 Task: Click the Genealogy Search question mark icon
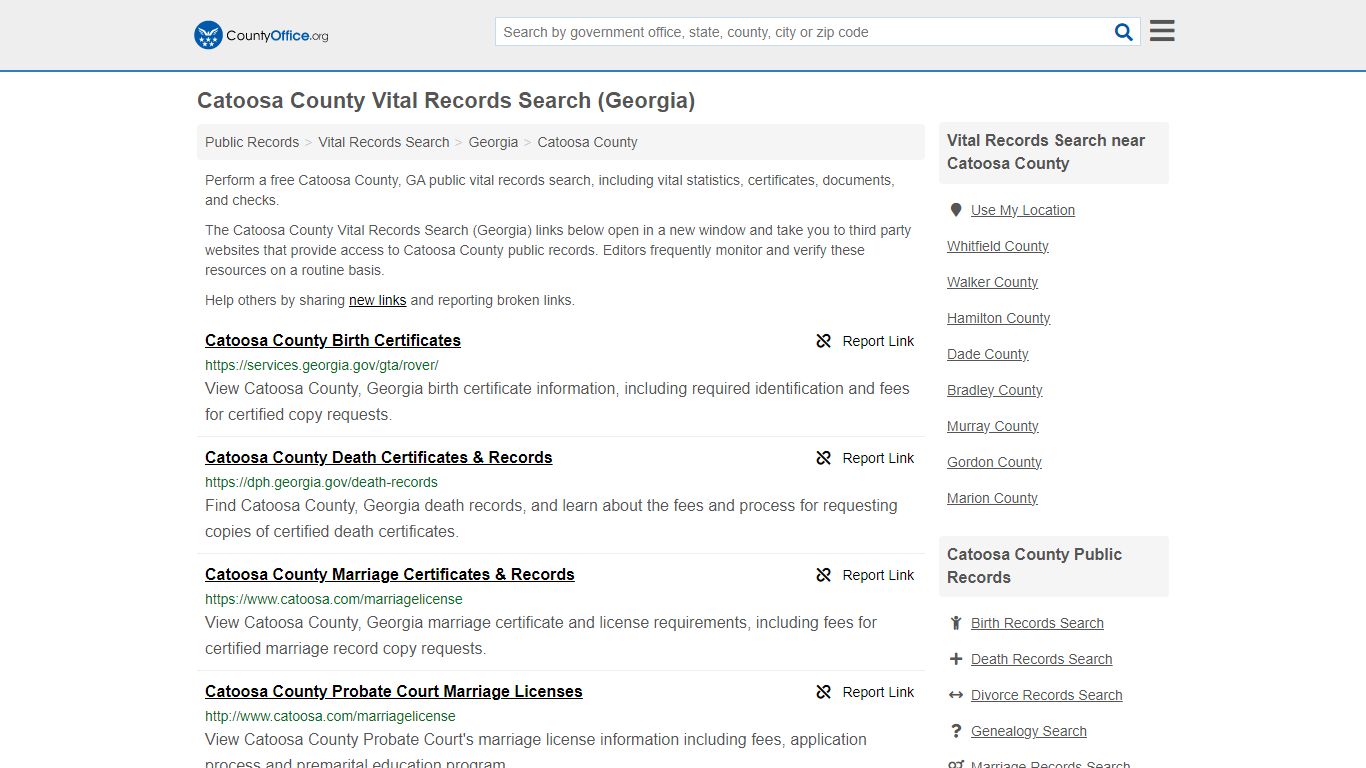[956, 731]
